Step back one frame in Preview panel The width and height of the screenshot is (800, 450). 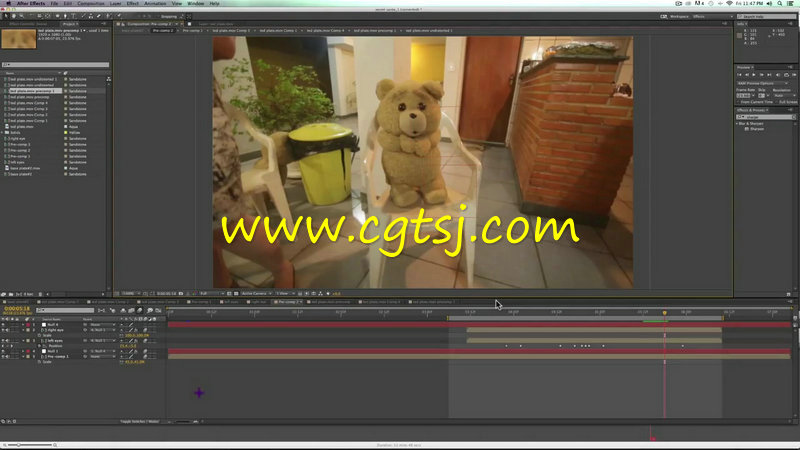pos(747,75)
